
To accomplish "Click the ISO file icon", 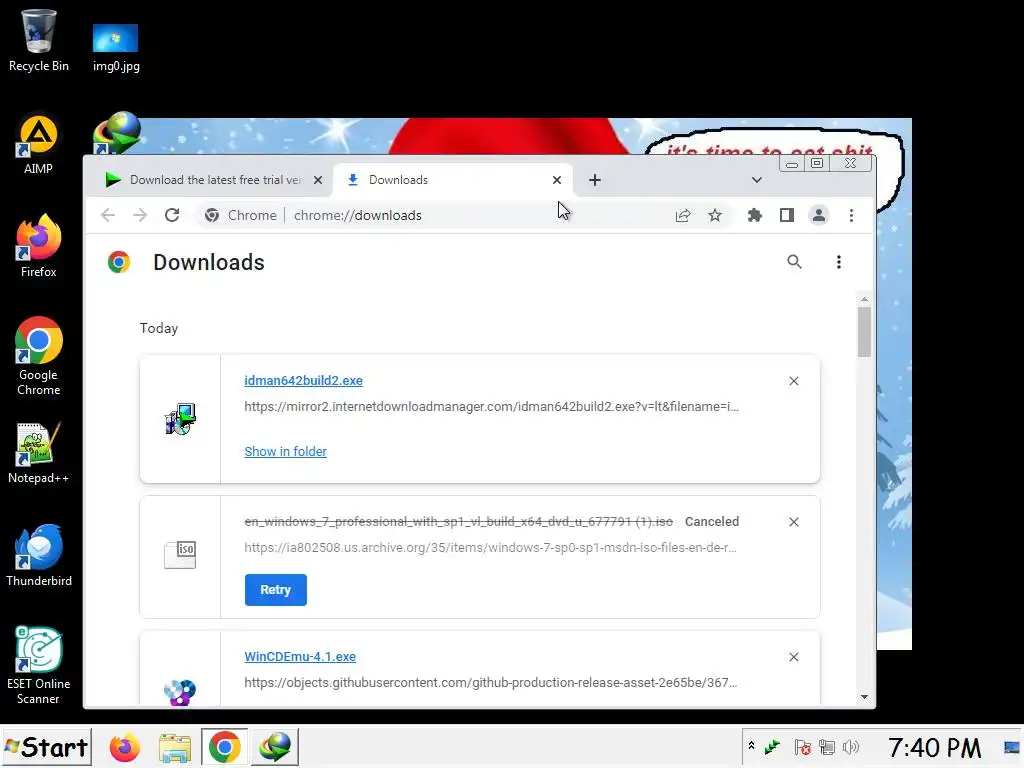I will click(x=180, y=555).
